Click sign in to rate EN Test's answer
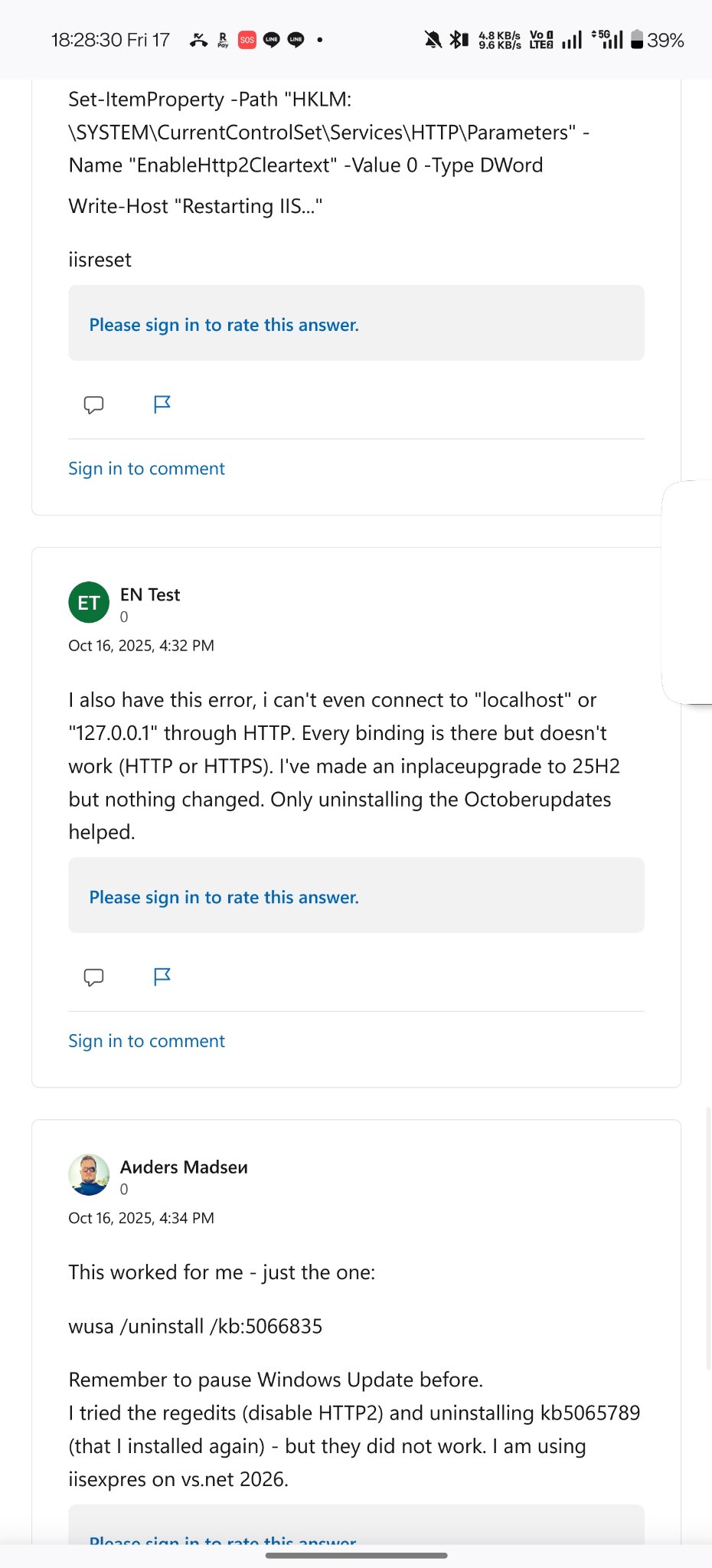 coord(224,897)
